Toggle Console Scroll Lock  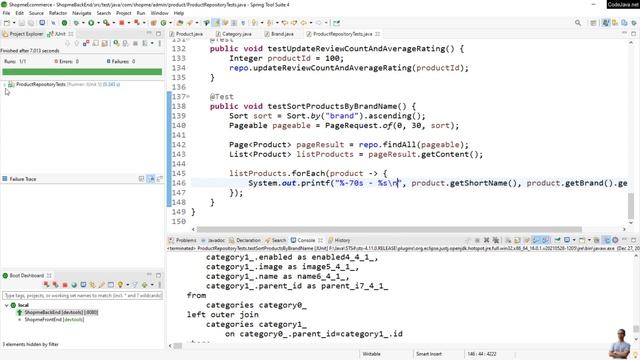click(x=517, y=240)
